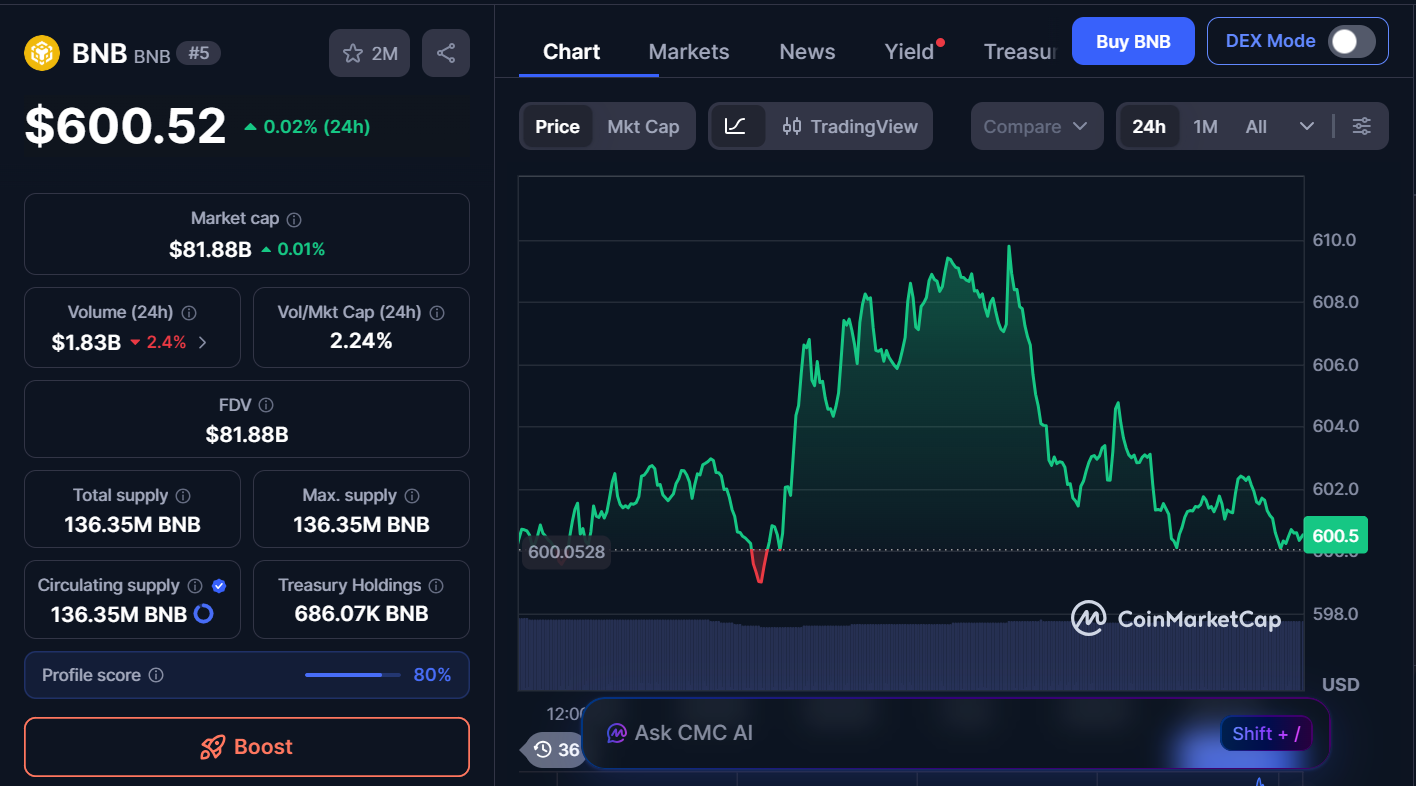Open chart settings sliders icon
The width and height of the screenshot is (1416, 786).
(x=1361, y=126)
